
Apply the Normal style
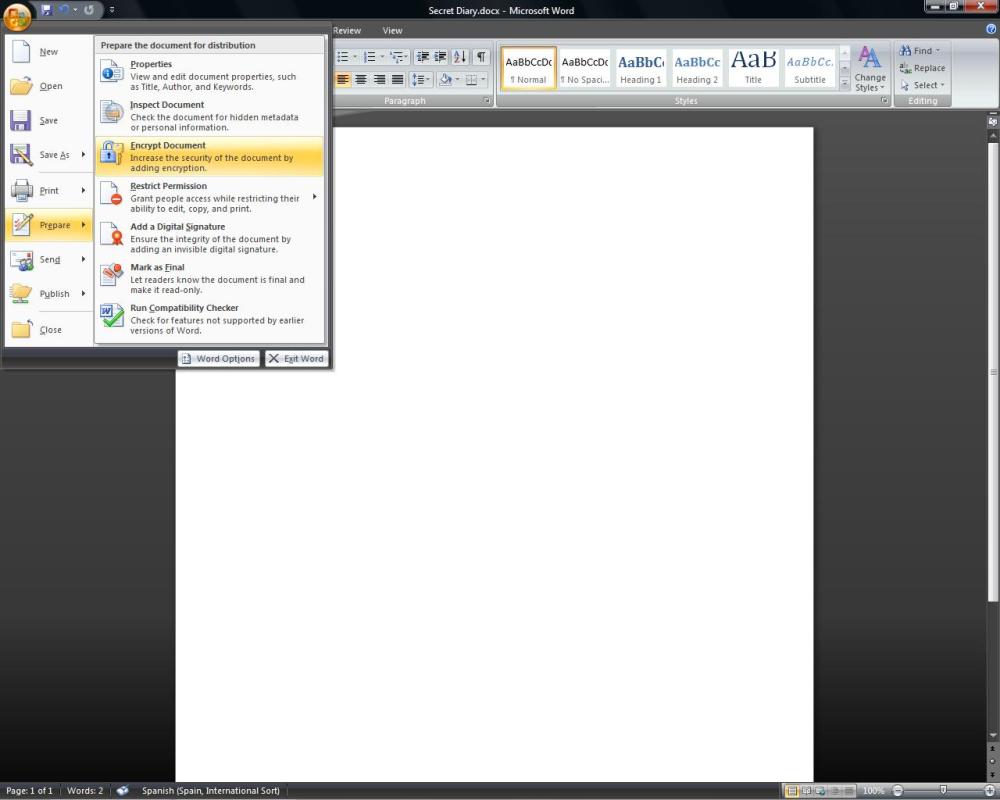529,68
